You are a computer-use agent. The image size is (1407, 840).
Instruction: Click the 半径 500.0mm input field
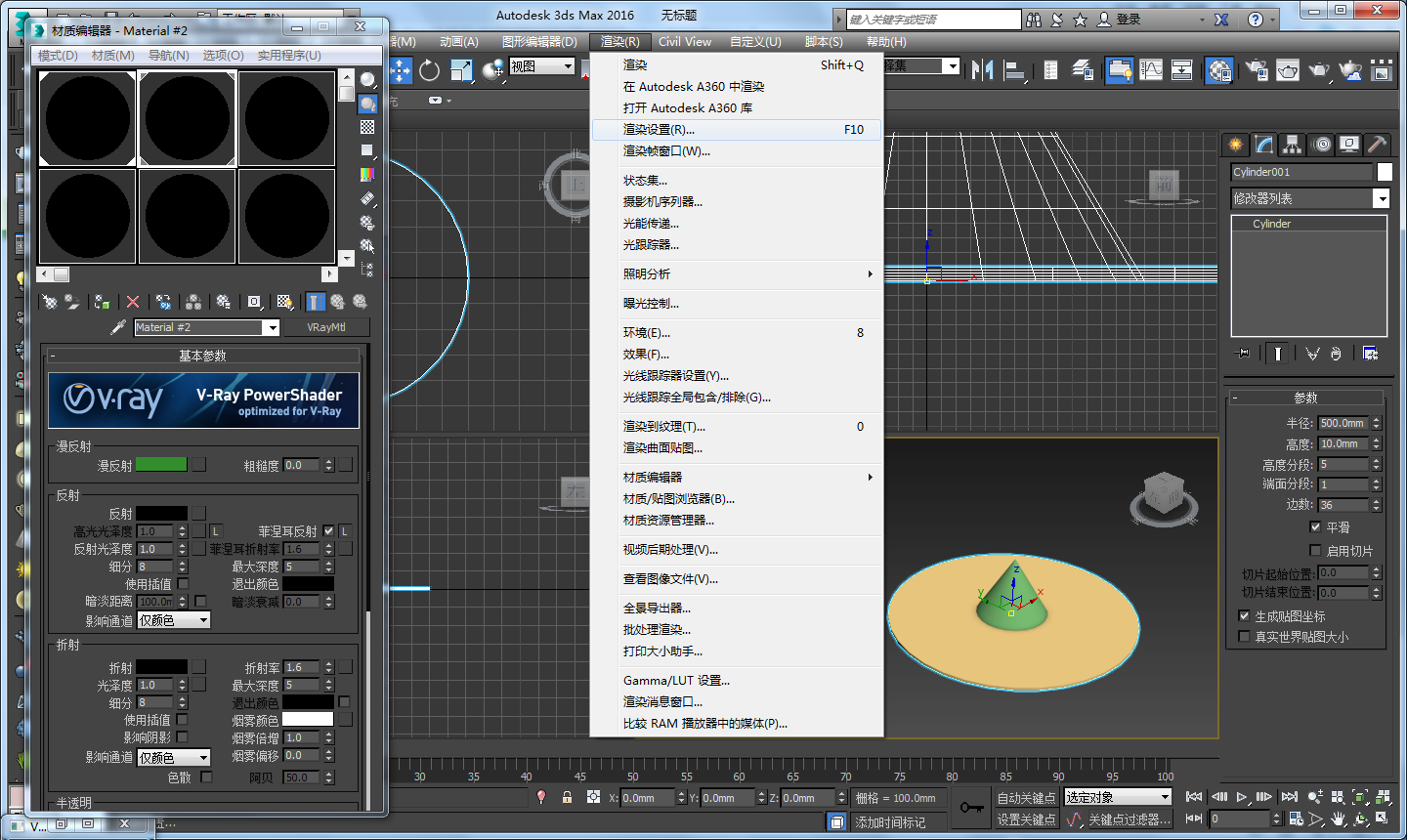click(x=1343, y=423)
